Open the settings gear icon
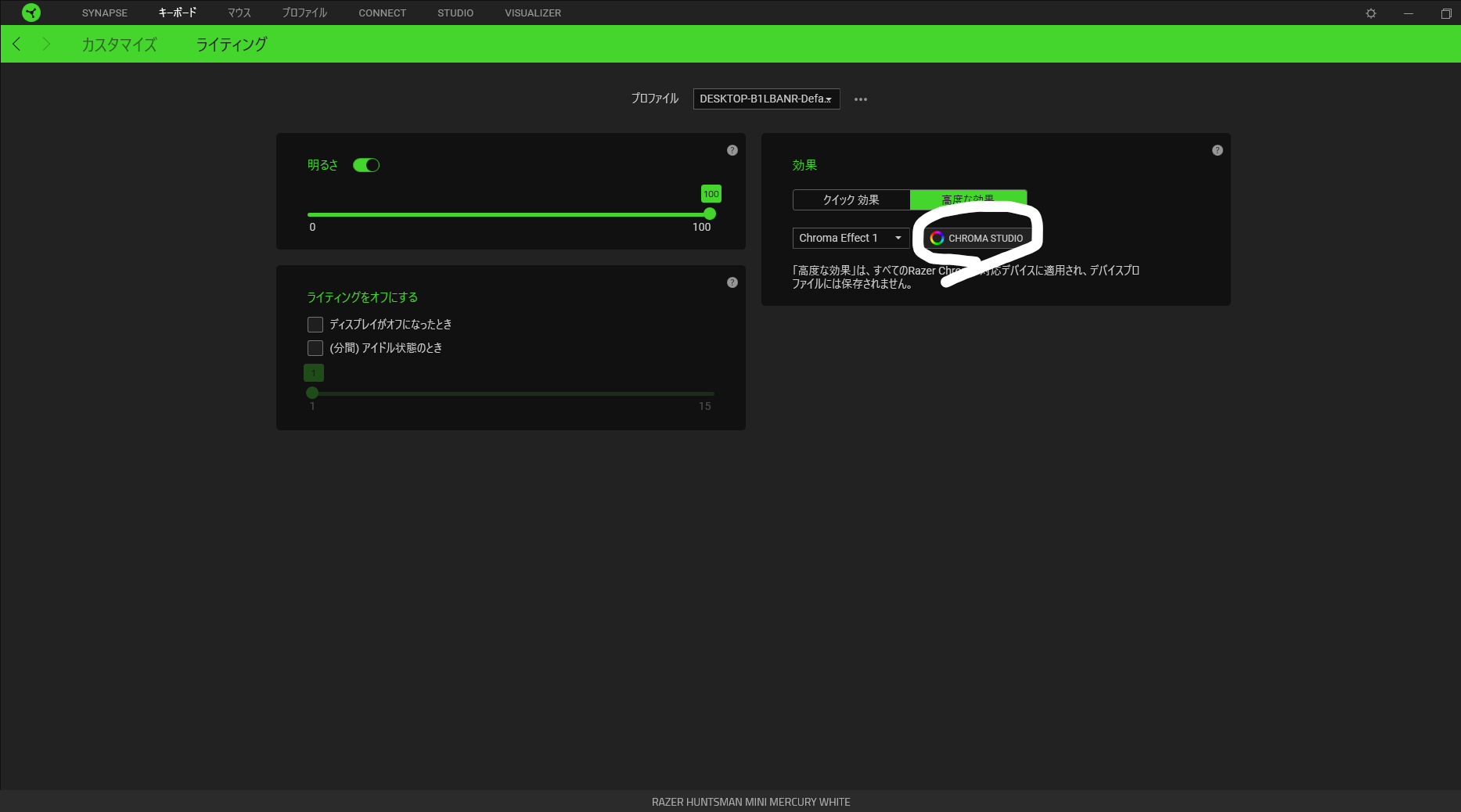This screenshot has width=1461, height=812. (x=1371, y=13)
